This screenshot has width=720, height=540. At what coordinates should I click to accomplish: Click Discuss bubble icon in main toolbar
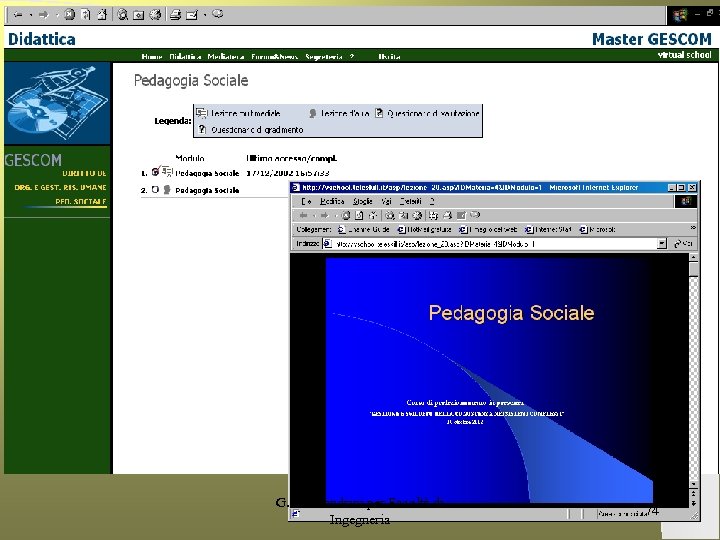(218, 14)
